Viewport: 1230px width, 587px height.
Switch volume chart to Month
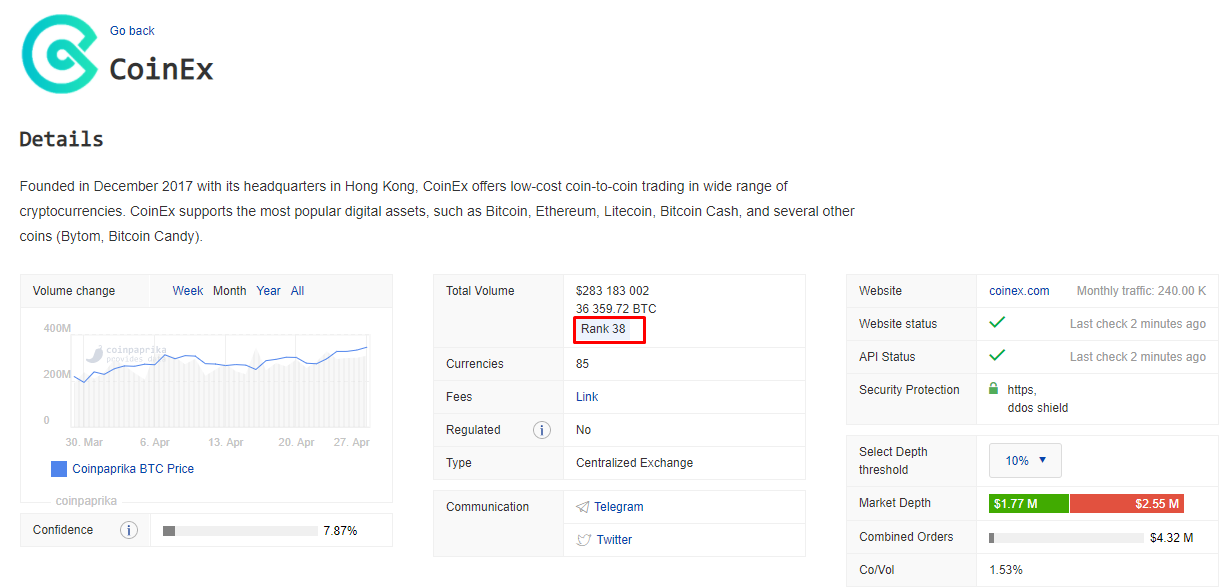click(229, 291)
